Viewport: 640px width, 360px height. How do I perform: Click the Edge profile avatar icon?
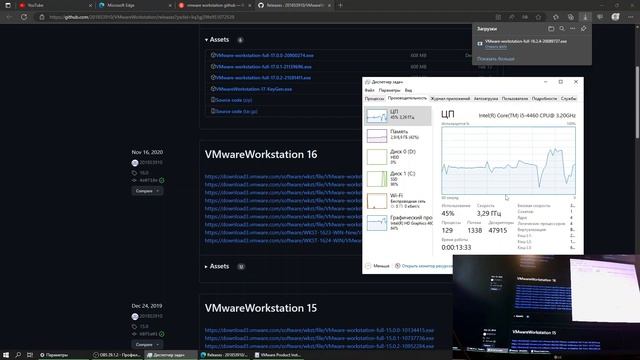tap(615, 17)
